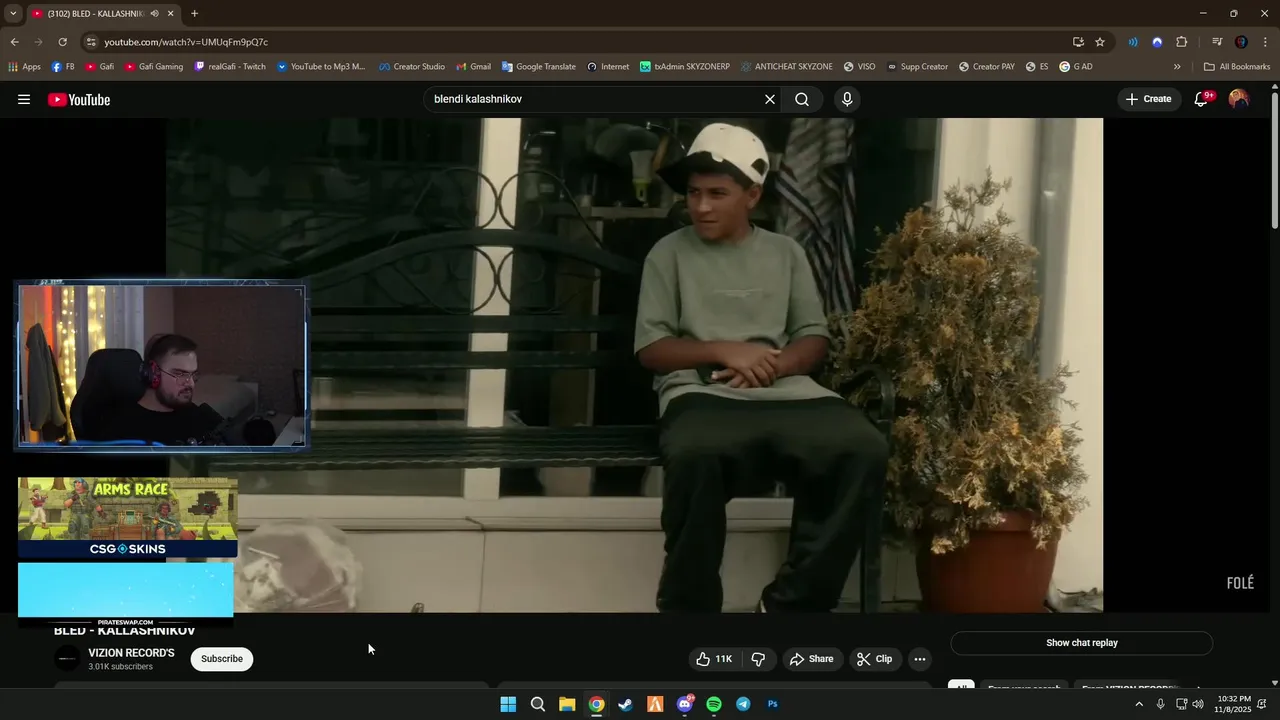Open the taskbar clock and date
This screenshot has width=1280, height=720.
tap(1233, 704)
